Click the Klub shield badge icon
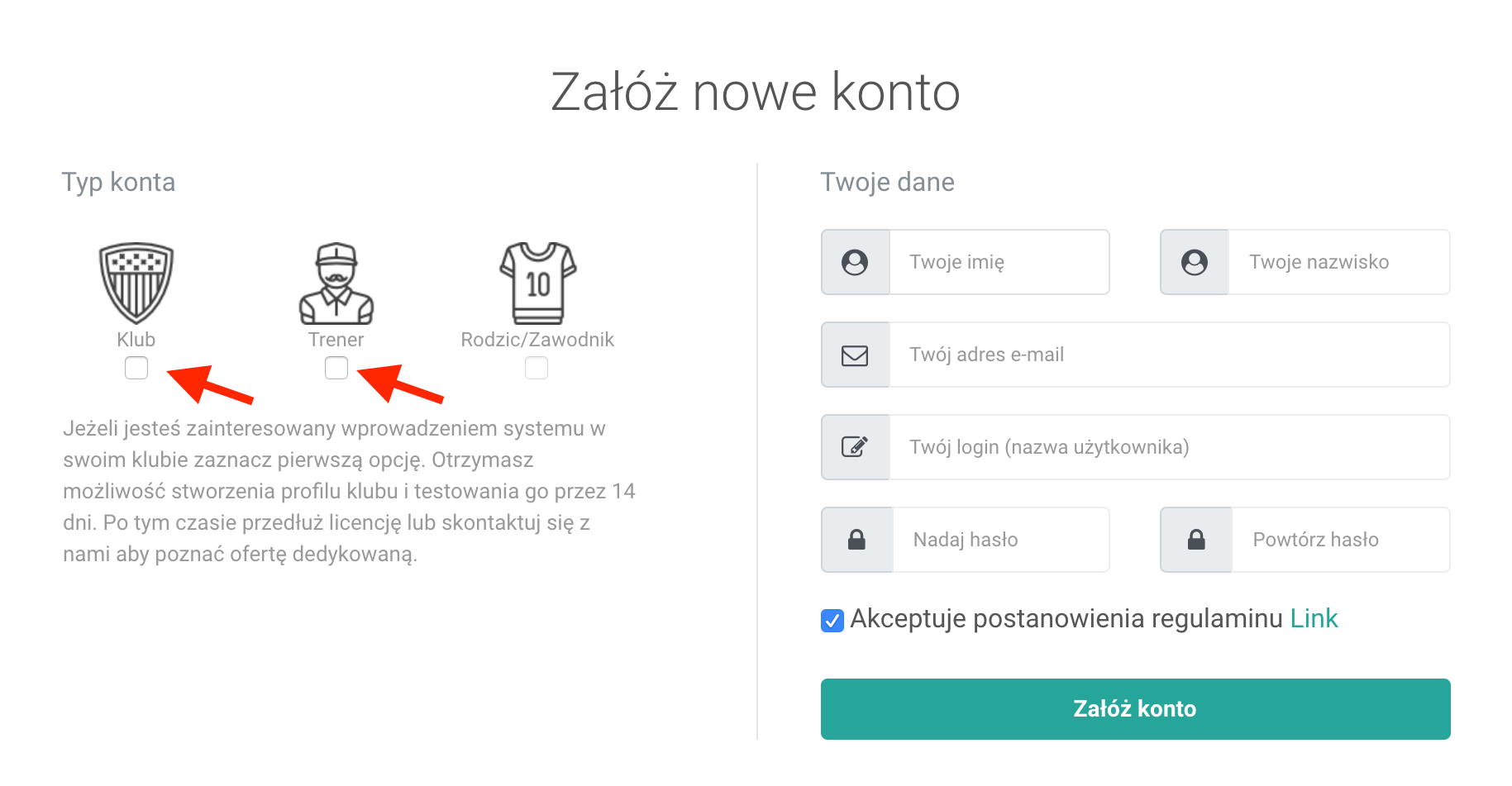This screenshot has width=1512, height=786. click(x=136, y=283)
